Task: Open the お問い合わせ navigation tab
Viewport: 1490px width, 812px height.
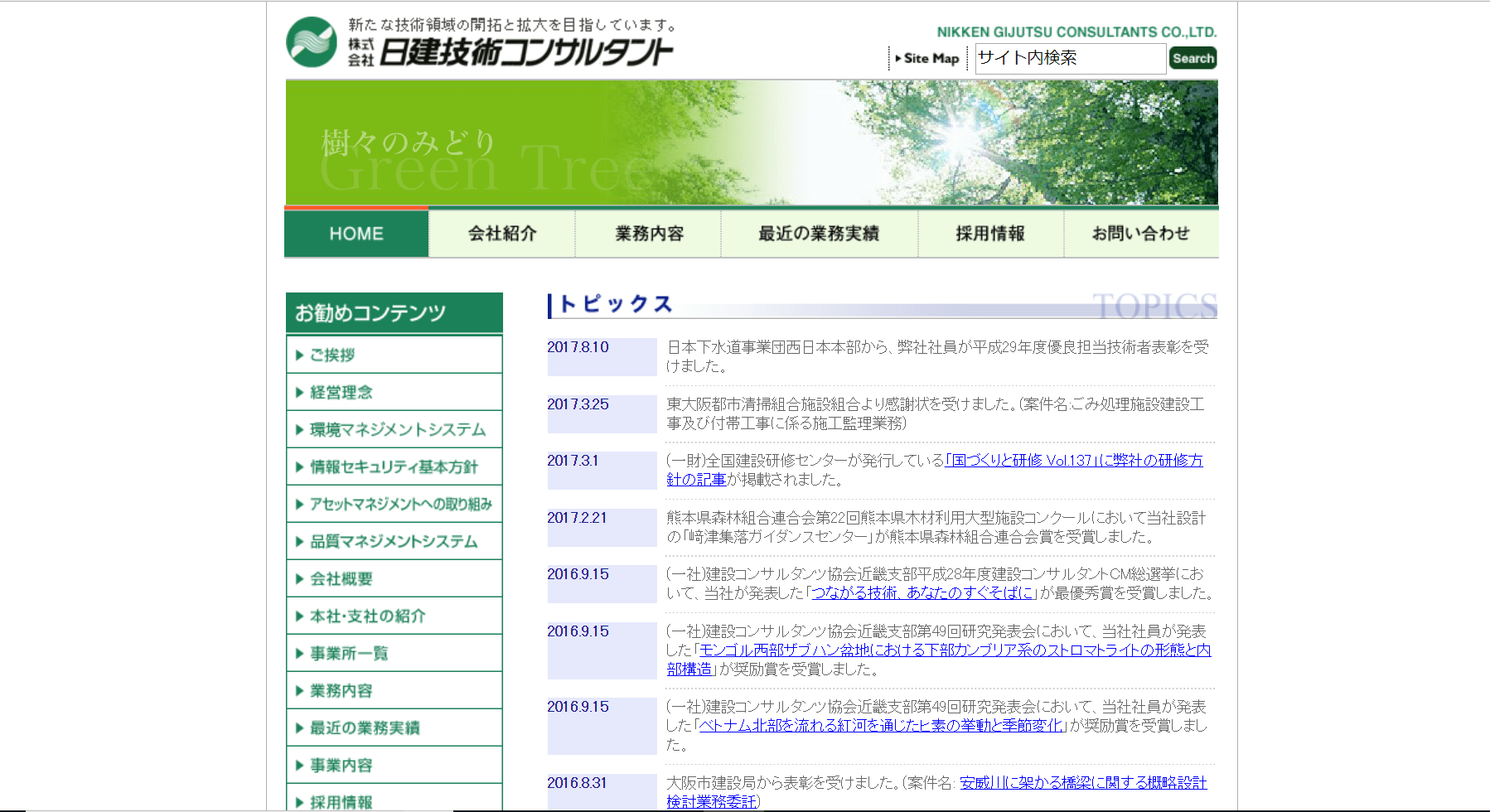Action: tap(1141, 234)
